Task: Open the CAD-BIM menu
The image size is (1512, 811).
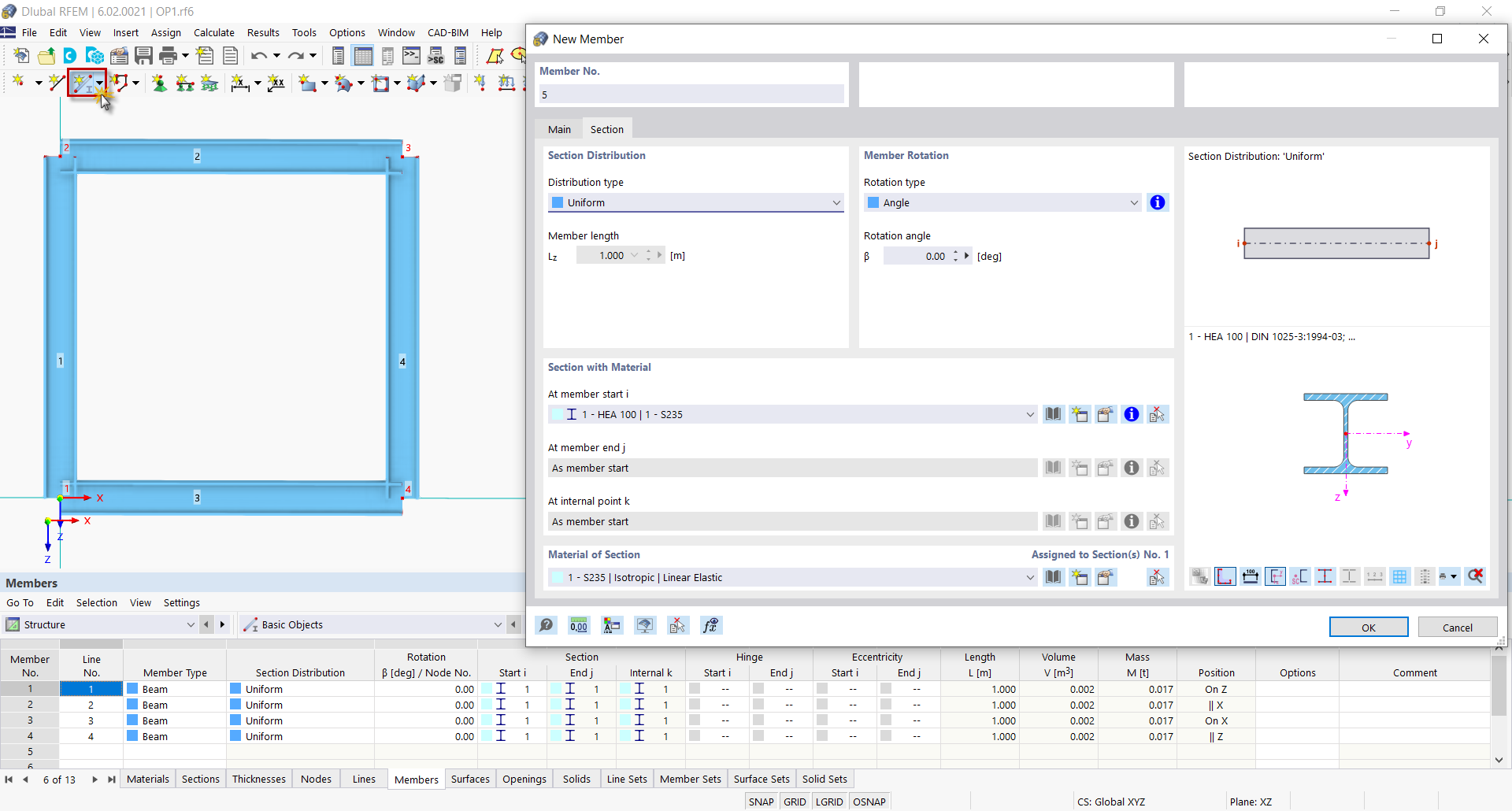Action: [448, 32]
